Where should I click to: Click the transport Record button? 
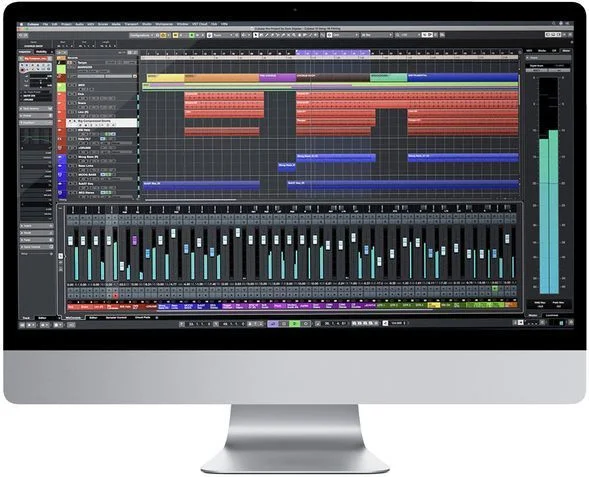[x=306, y=323]
